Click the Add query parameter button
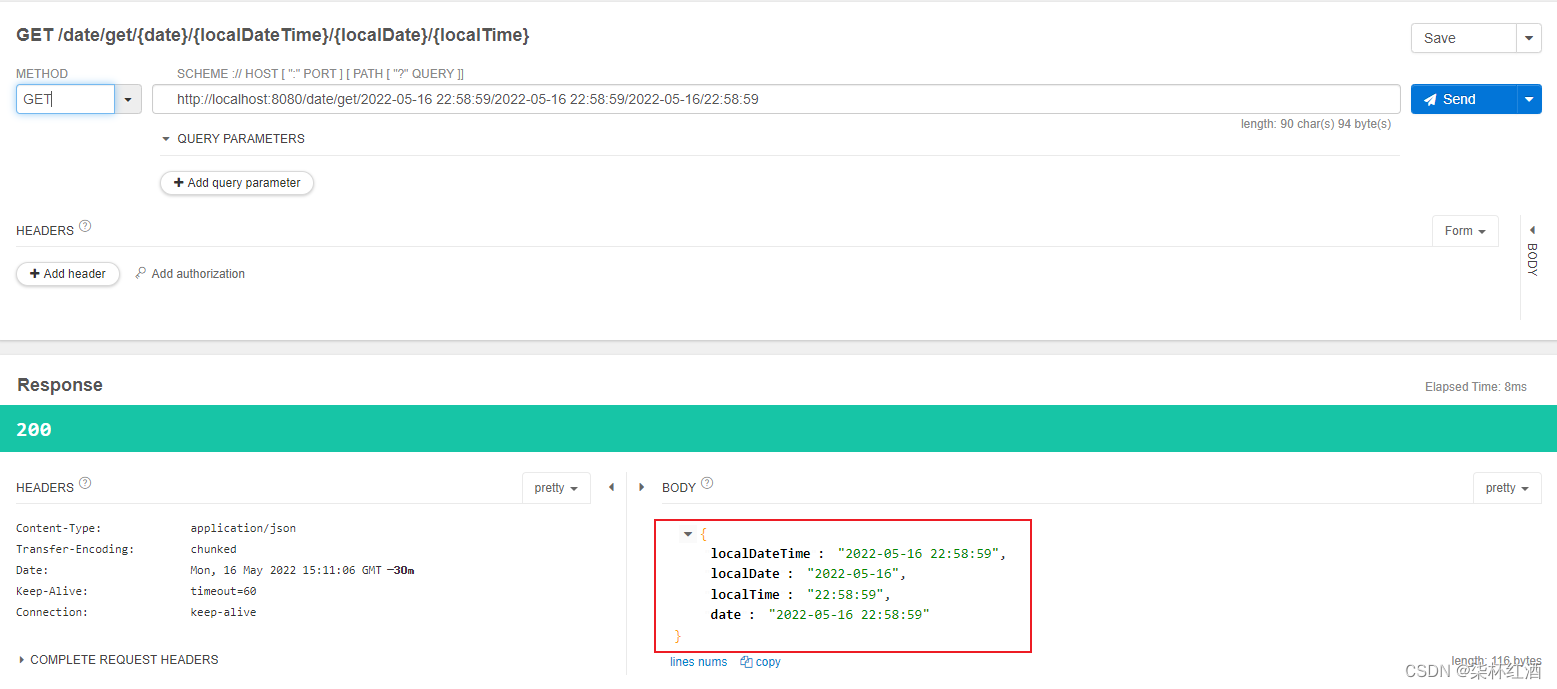 (x=236, y=183)
